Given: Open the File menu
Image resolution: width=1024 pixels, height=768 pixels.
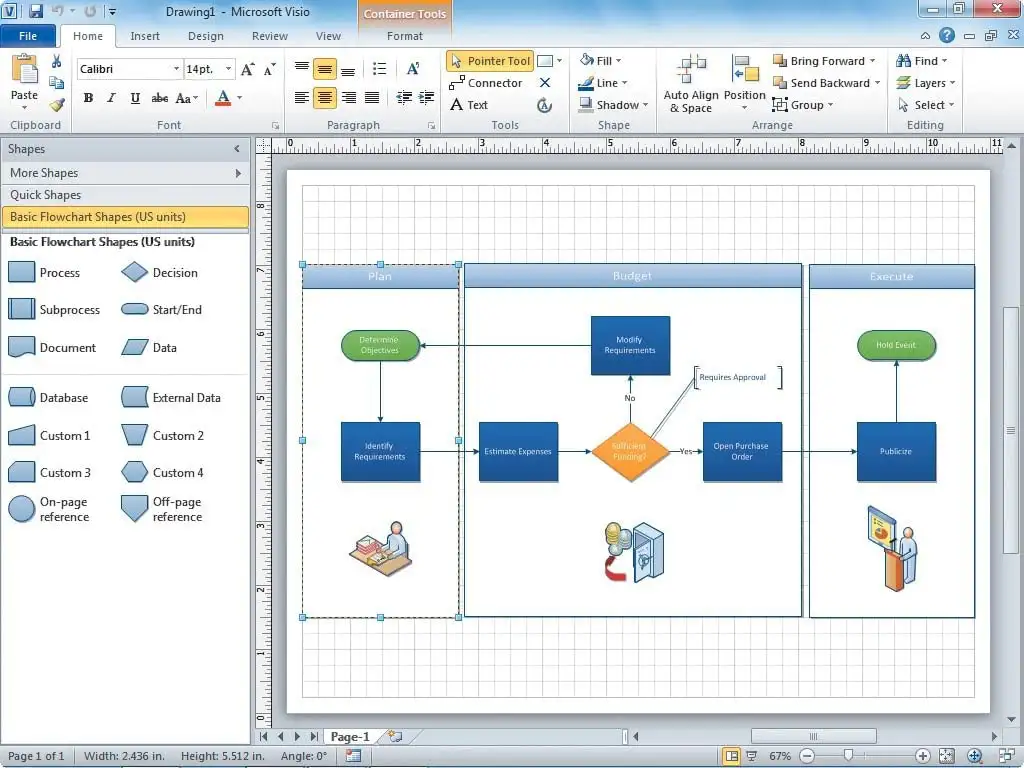Looking at the screenshot, I should (x=28, y=36).
